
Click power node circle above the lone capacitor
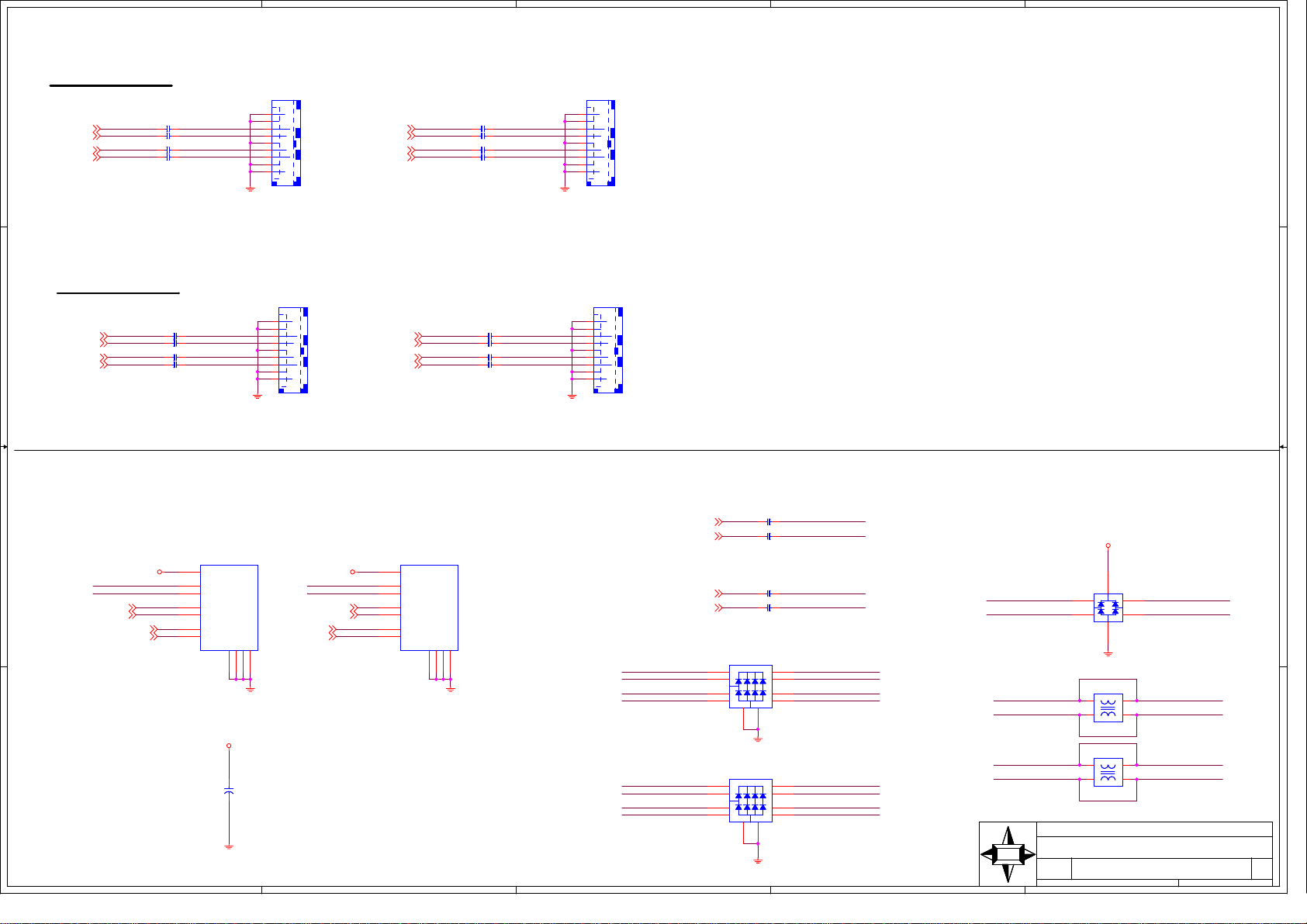pos(229,746)
